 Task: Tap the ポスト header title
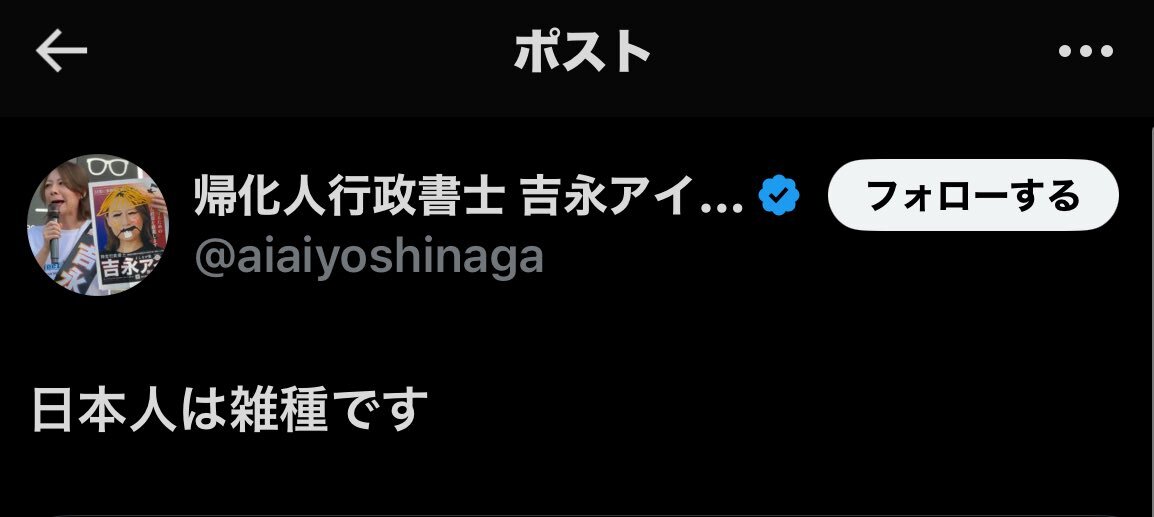click(x=581, y=52)
